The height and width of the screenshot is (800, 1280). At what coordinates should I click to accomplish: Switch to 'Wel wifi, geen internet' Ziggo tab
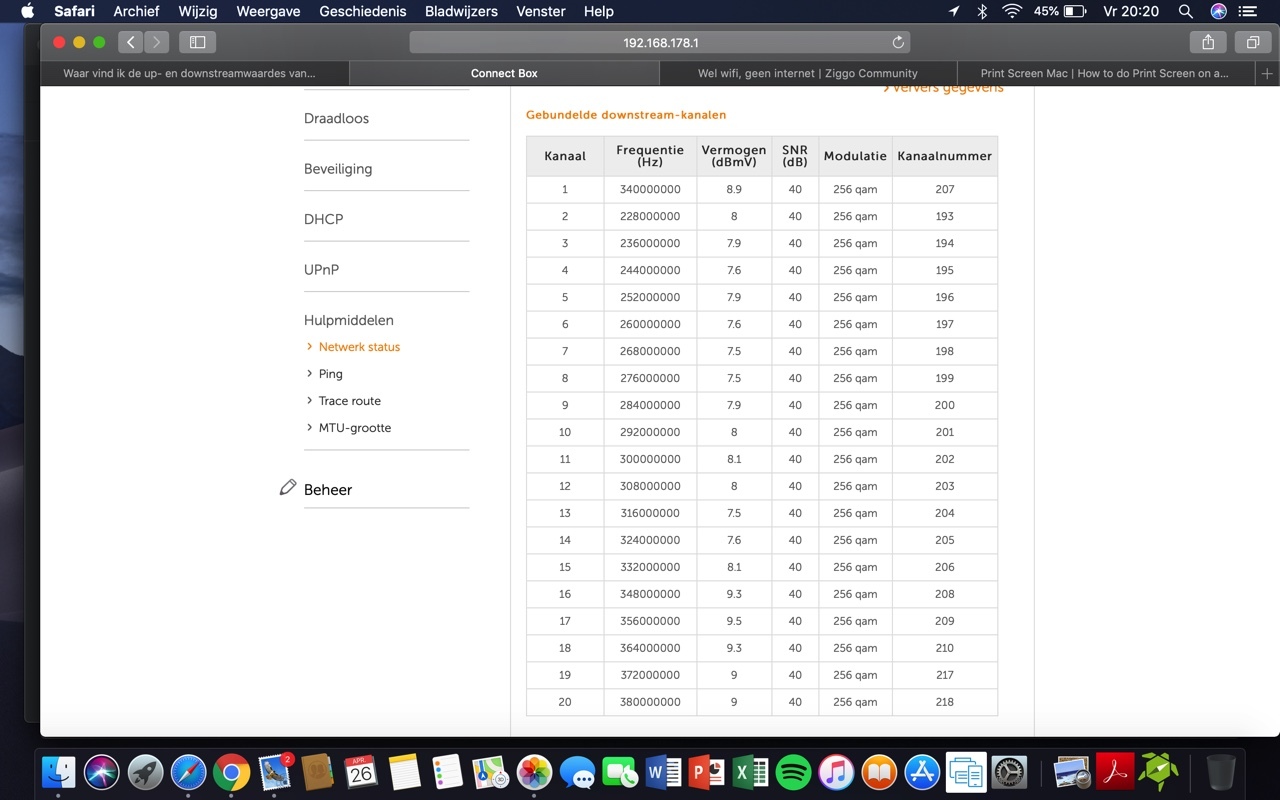[x=808, y=73]
